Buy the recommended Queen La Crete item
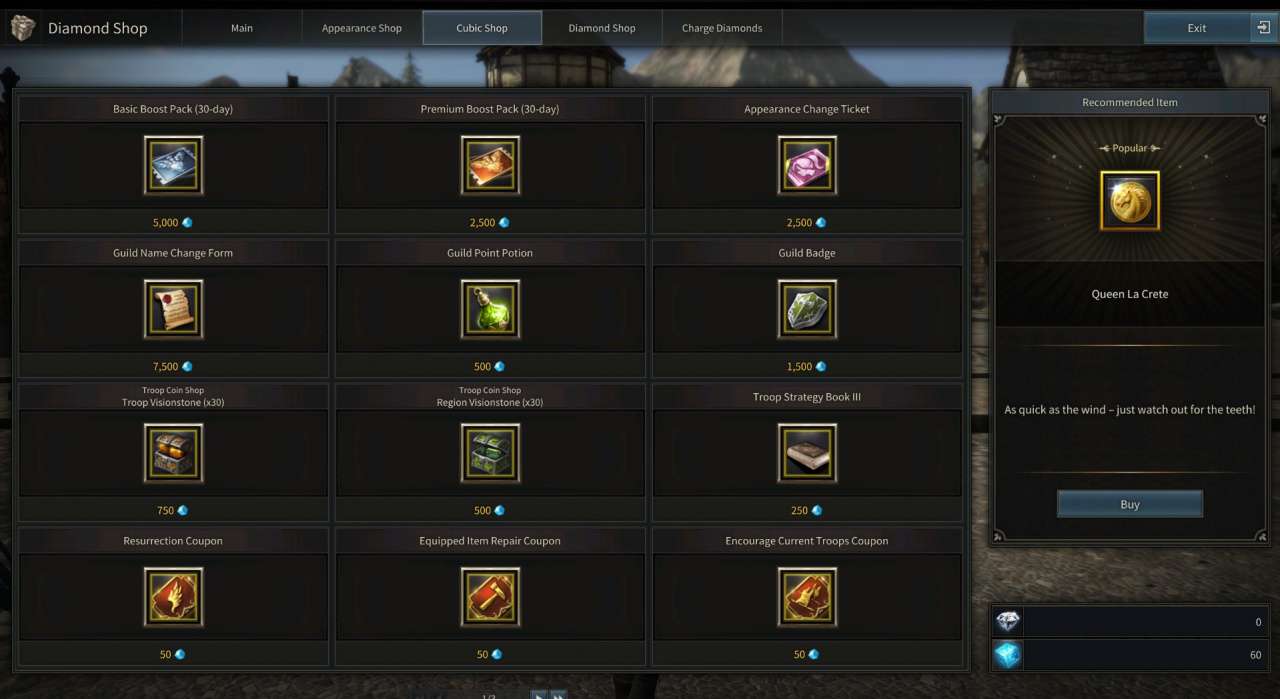Screen dimensions: 1280x699 [x=1130, y=504]
